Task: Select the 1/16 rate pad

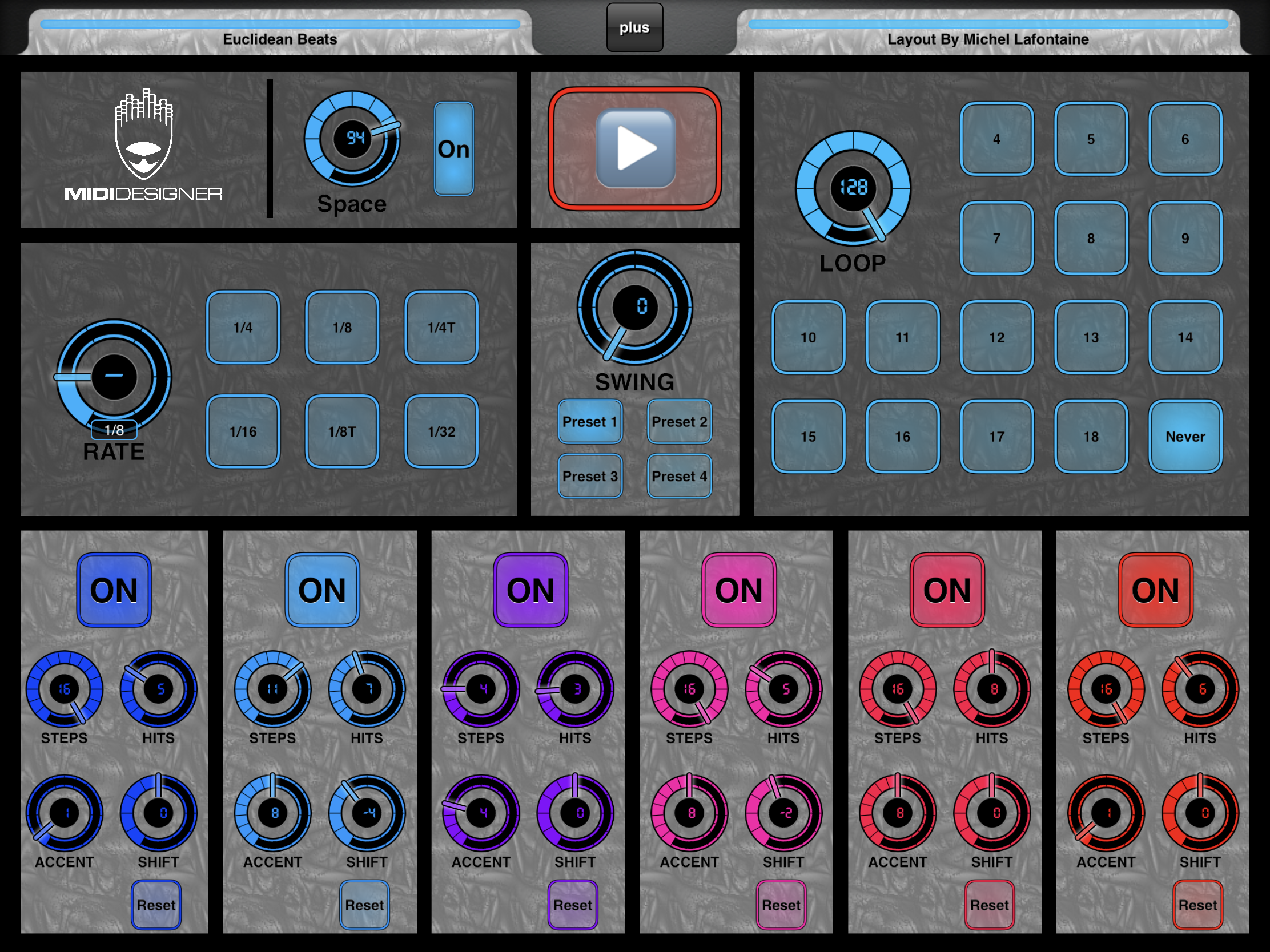Action: [243, 431]
